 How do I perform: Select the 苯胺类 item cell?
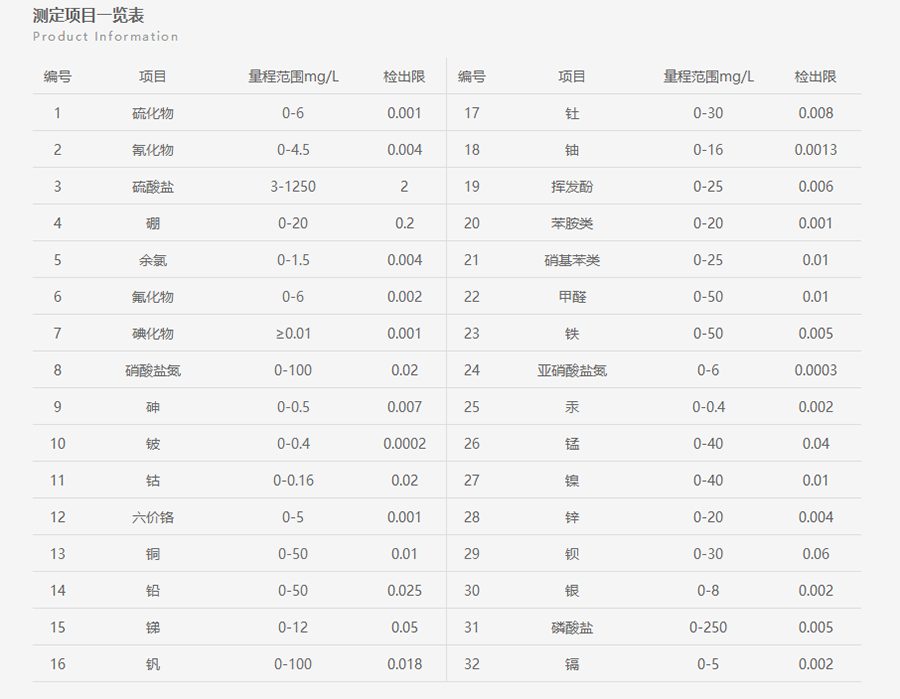click(572, 223)
